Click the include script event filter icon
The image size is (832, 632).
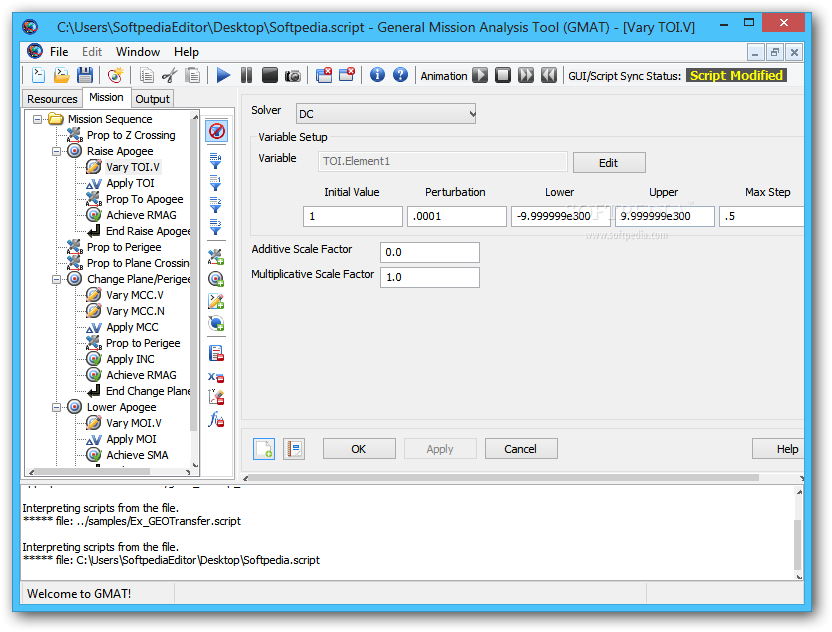[x=216, y=301]
